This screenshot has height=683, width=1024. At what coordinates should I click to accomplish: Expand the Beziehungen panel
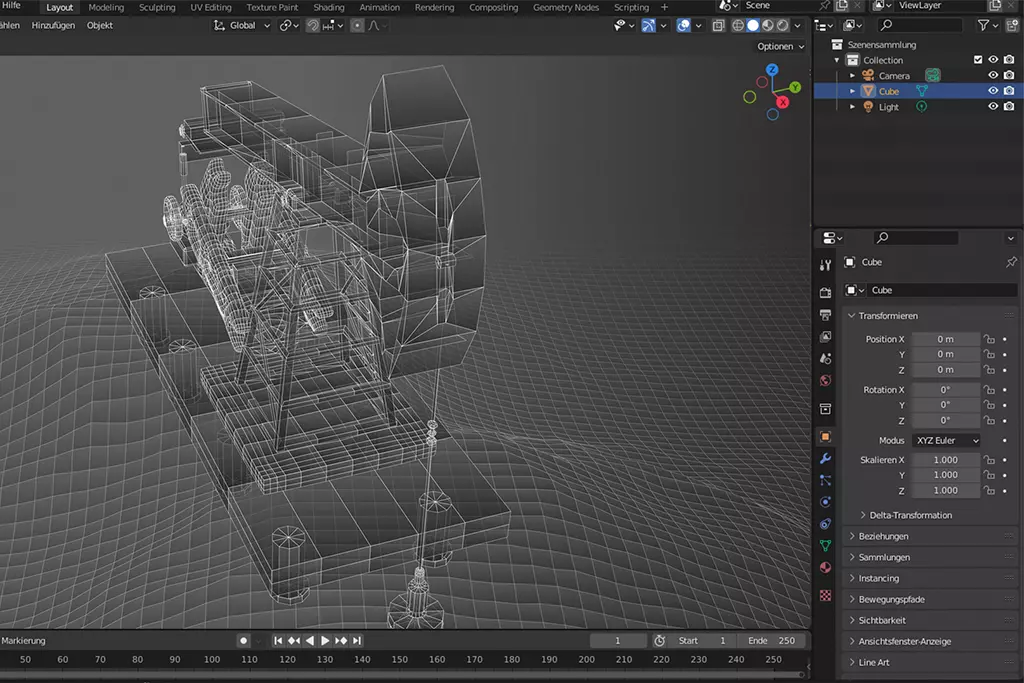pos(883,536)
